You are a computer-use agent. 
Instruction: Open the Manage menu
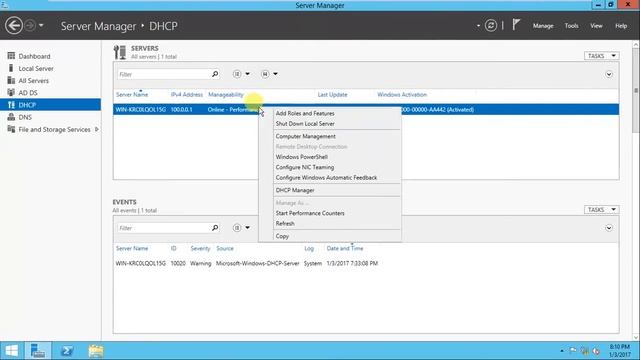543,26
